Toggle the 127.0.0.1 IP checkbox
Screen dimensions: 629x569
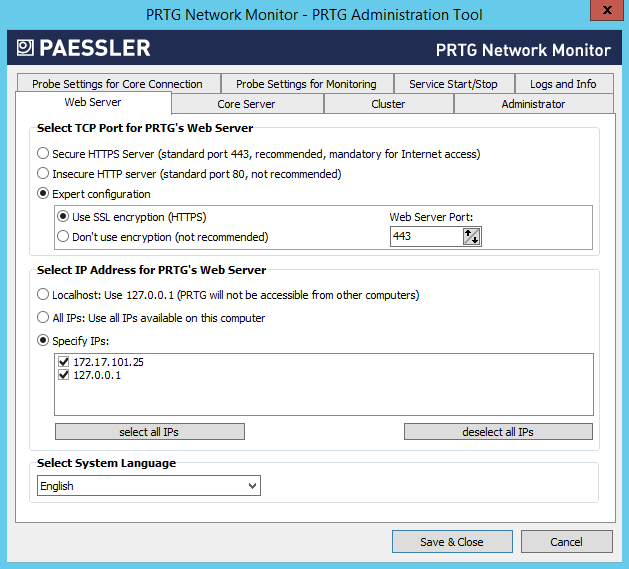click(x=64, y=376)
